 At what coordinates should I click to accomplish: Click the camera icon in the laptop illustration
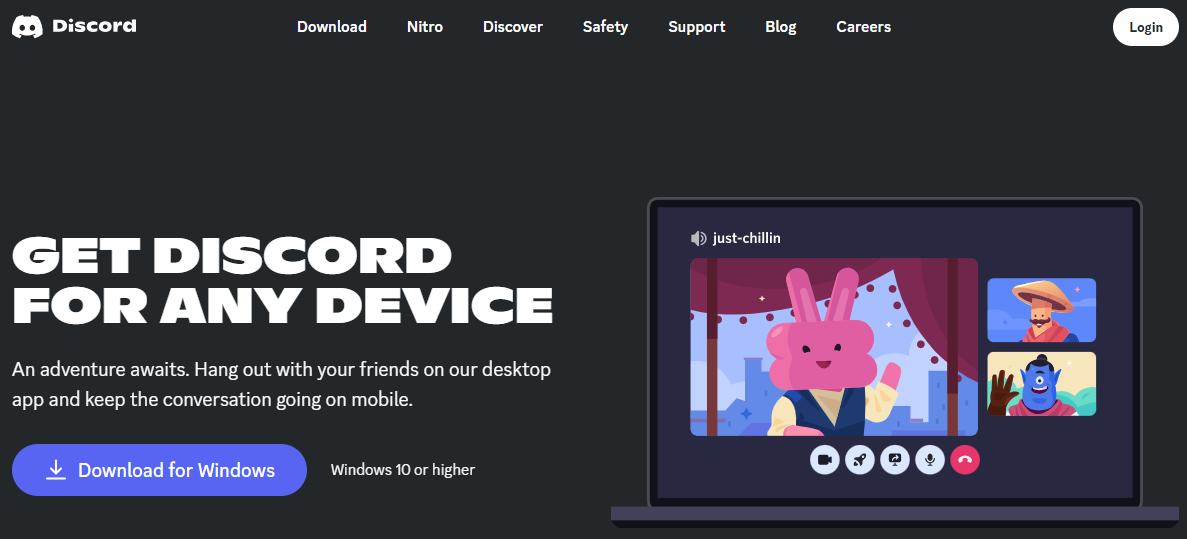[x=824, y=460]
